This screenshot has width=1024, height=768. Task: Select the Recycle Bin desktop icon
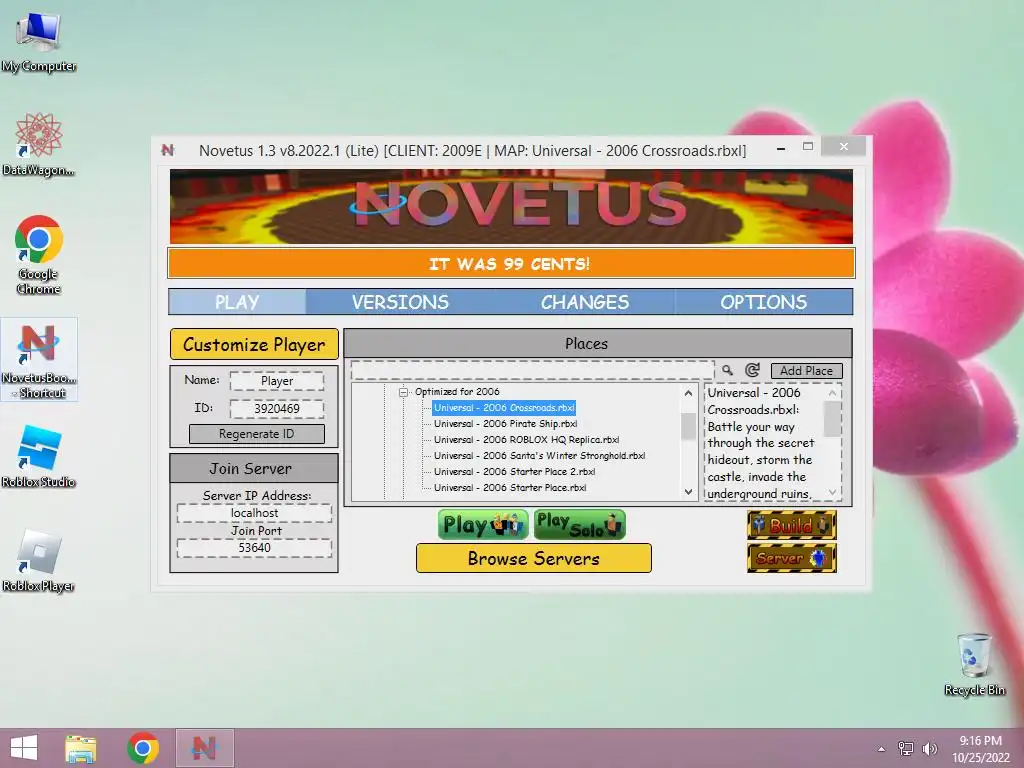point(974,664)
